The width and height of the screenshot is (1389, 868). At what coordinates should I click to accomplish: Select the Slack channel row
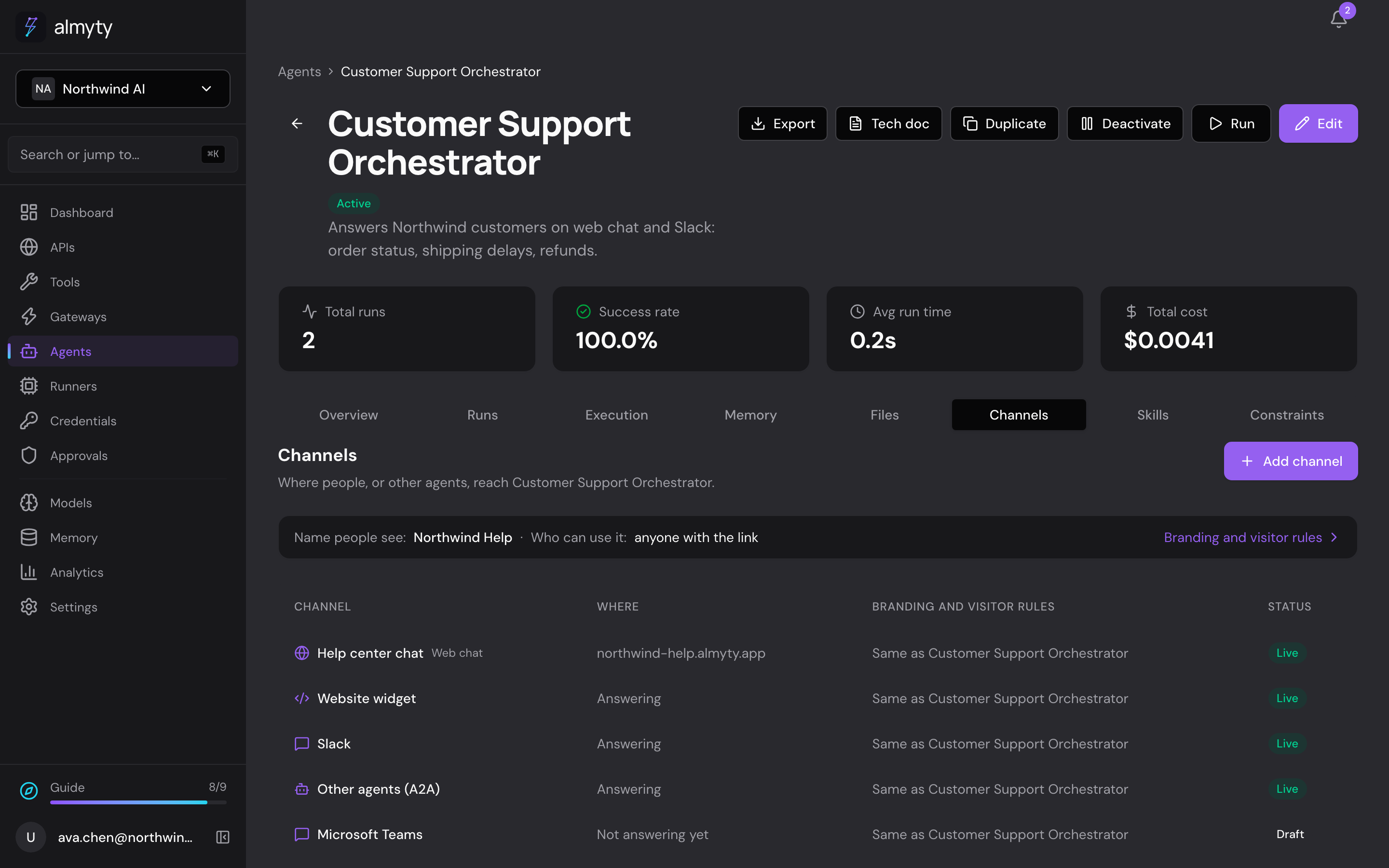[817, 744]
